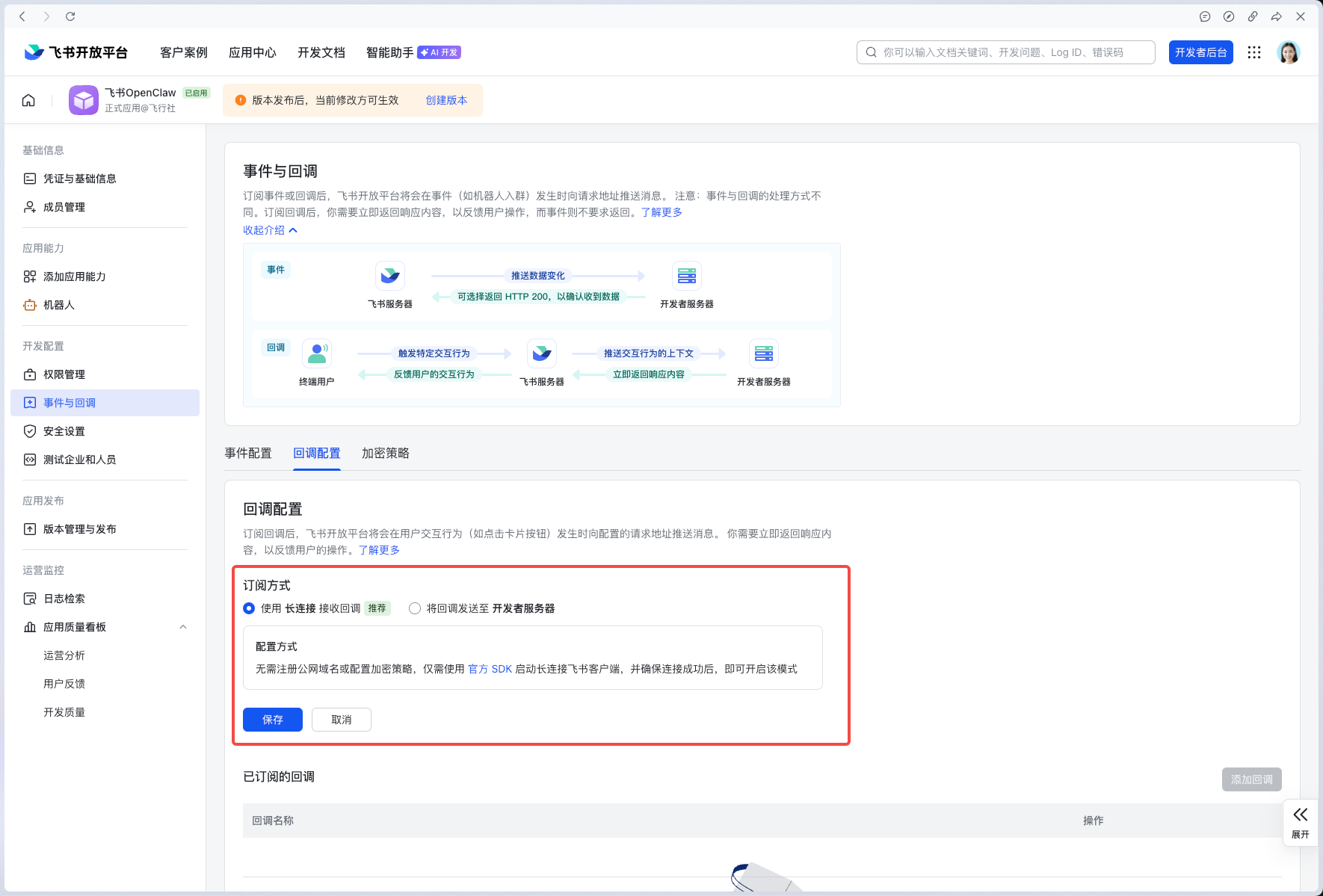
Task: Collapse 应用质量看板 in the sidebar
Action: click(x=183, y=627)
